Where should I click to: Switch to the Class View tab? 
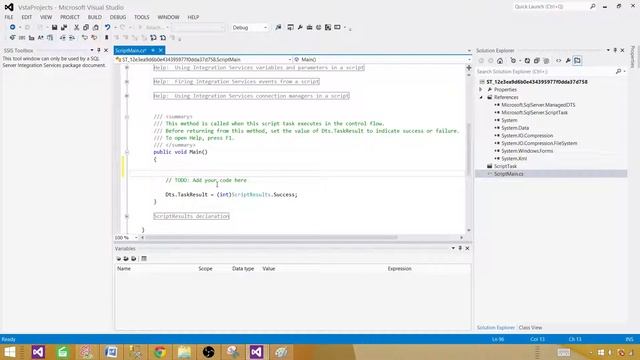[530, 328]
